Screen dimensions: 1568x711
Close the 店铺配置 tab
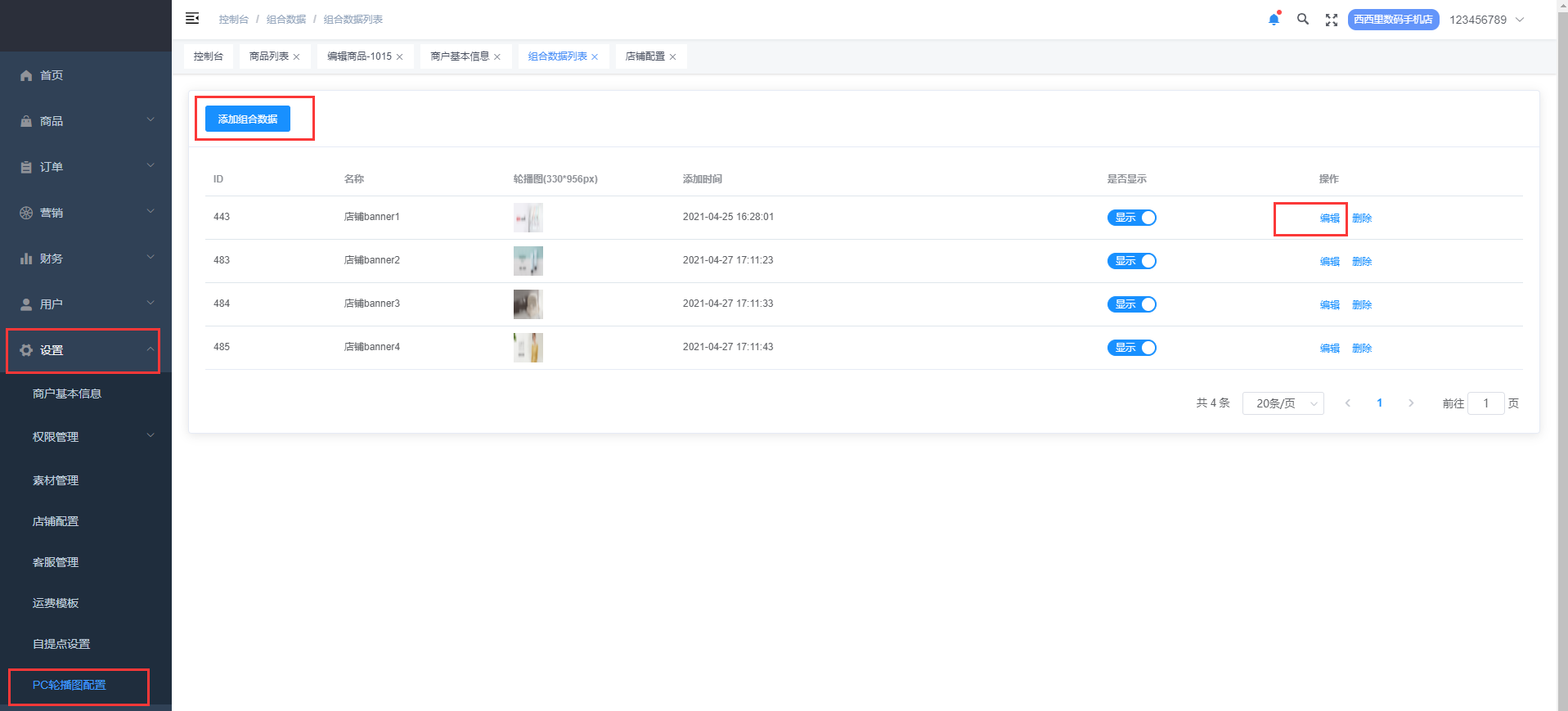[x=673, y=57]
